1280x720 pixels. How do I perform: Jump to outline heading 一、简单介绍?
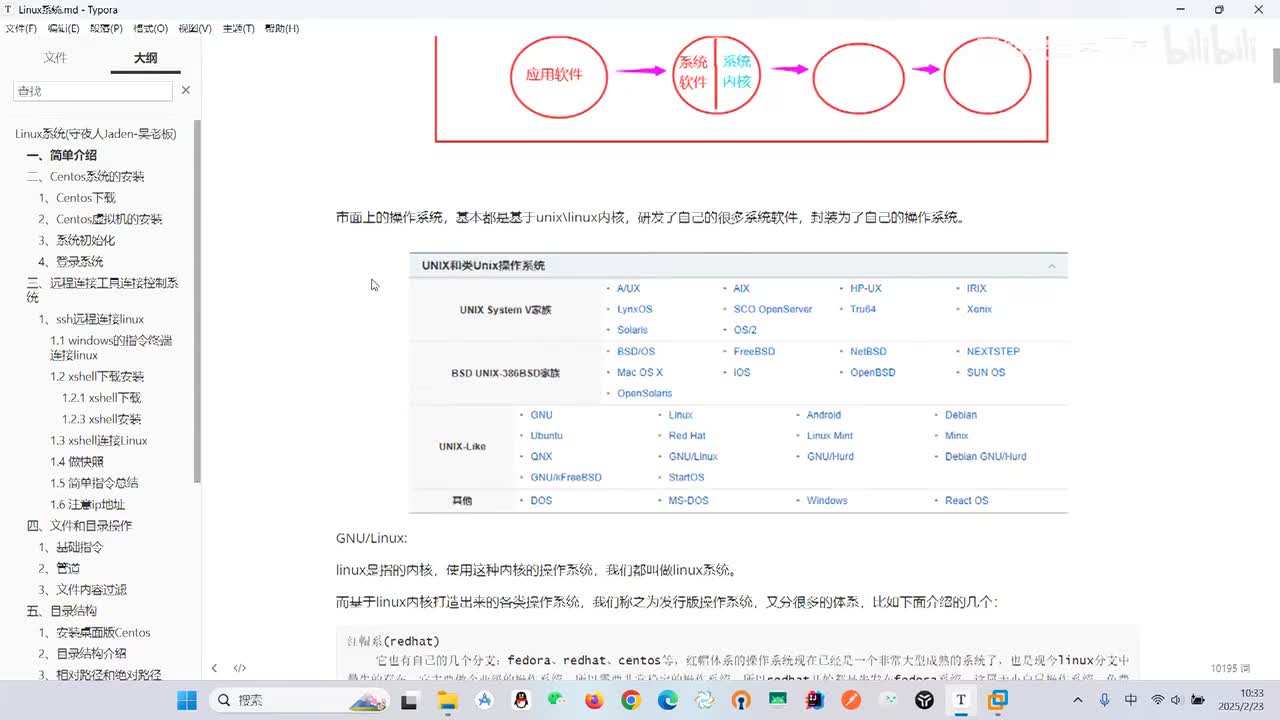pos(62,155)
